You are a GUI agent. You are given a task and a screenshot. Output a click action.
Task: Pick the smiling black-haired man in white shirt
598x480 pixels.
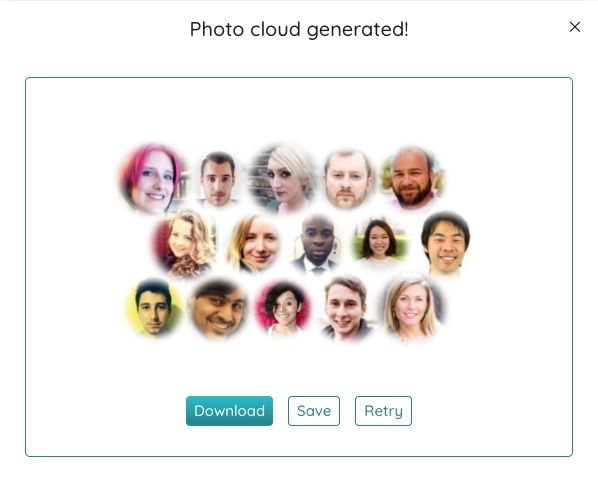[445, 244]
